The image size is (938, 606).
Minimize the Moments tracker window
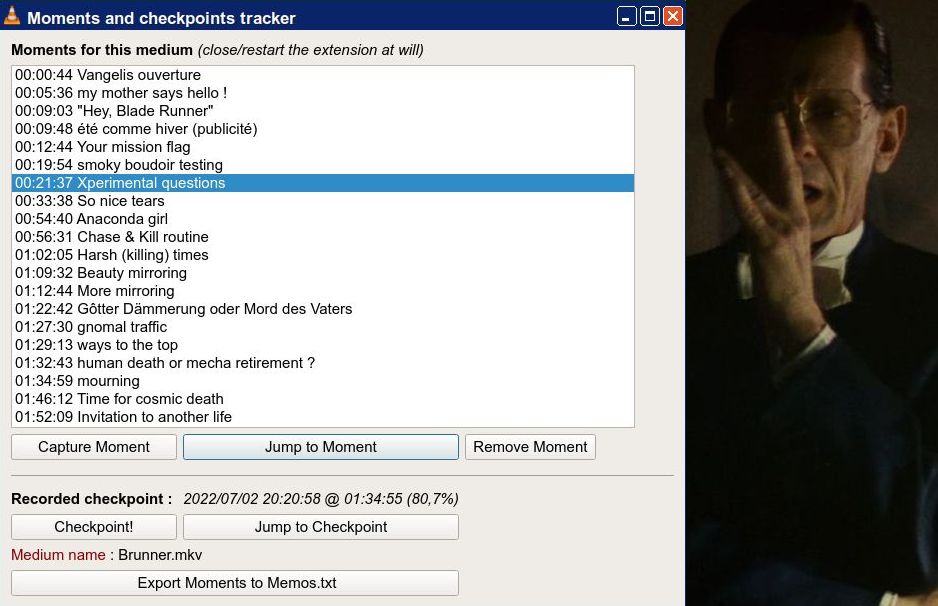[x=626, y=16]
